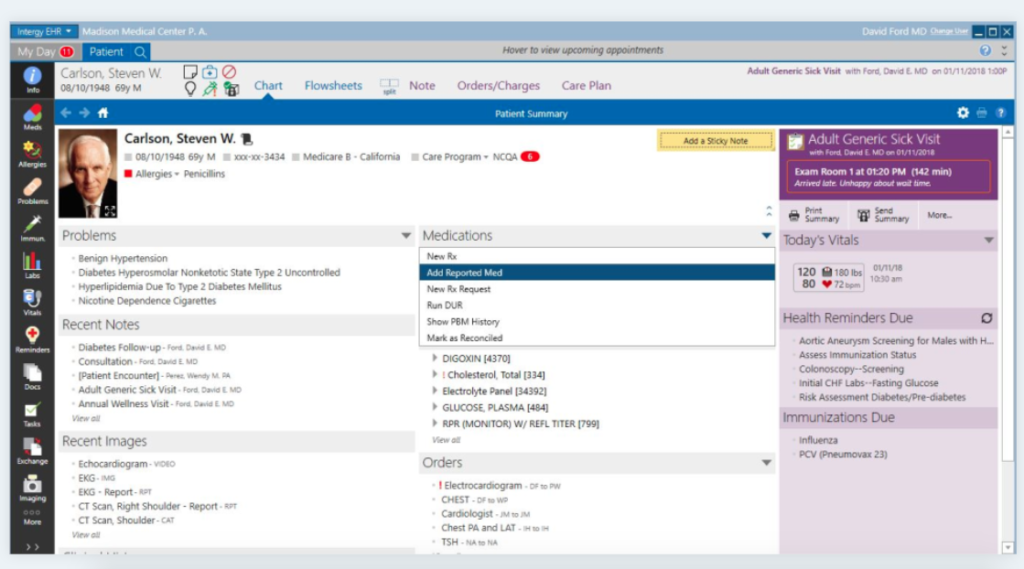Open the Allergies dropdown in patient banner
This screenshot has width=1024, height=569.
[x=157, y=174]
